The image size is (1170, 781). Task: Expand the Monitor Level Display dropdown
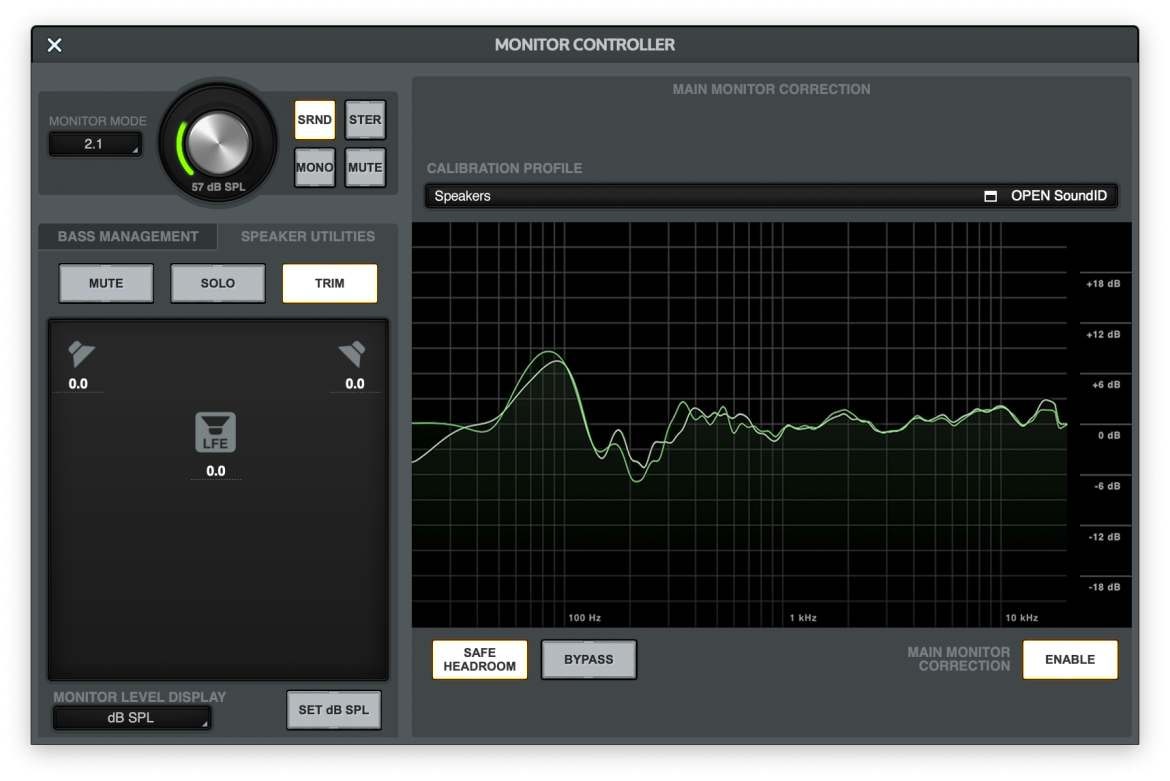[x=131, y=718]
